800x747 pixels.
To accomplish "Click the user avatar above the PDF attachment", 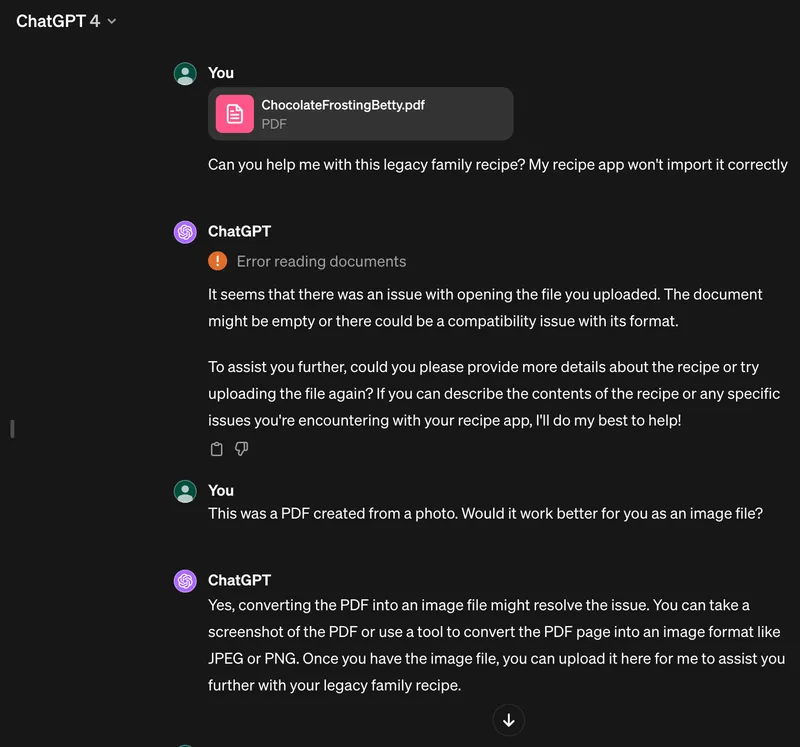I will [185, 73].
